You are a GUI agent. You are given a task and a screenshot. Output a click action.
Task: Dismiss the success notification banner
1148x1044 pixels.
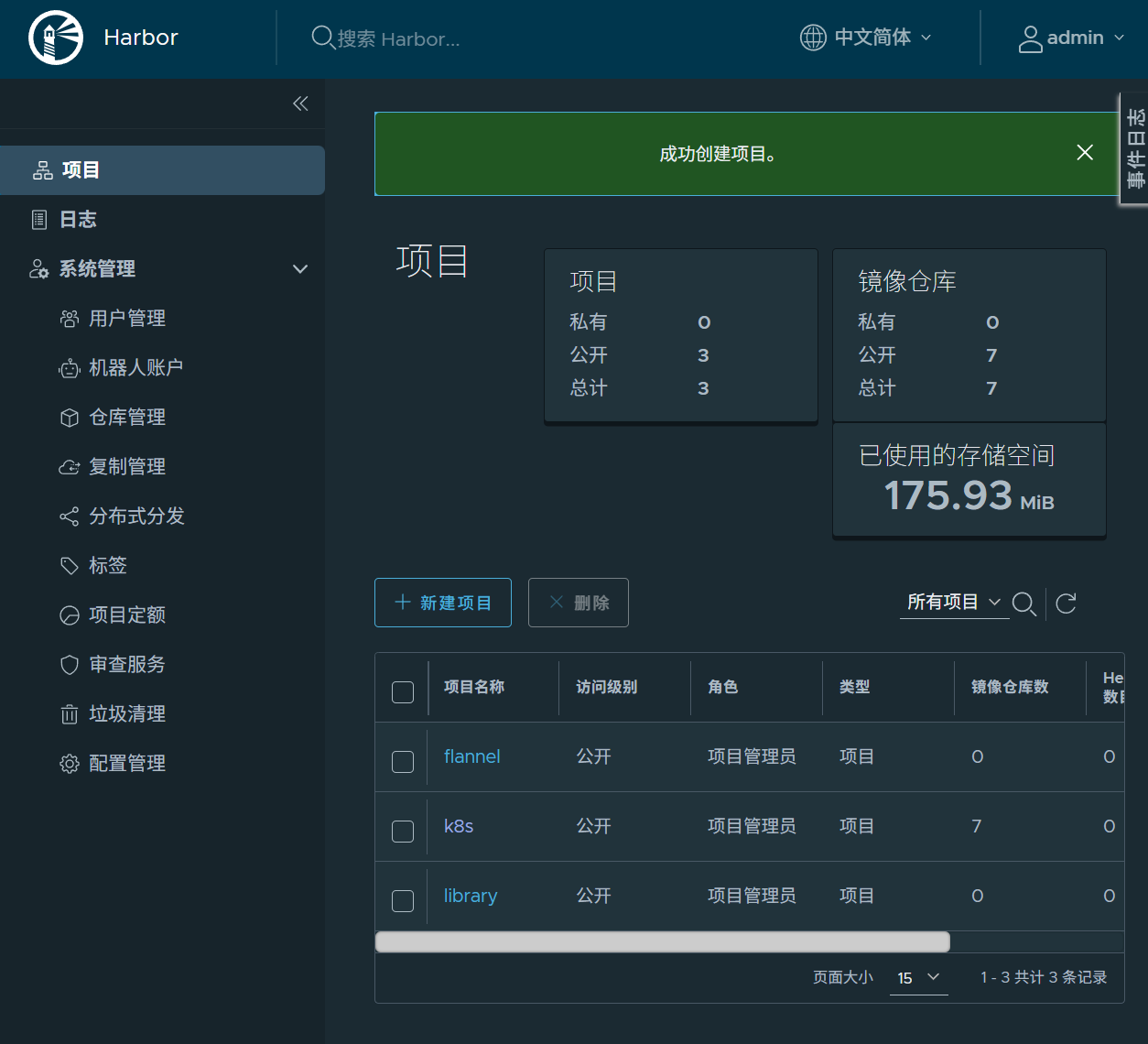[x=1085, y=153]
